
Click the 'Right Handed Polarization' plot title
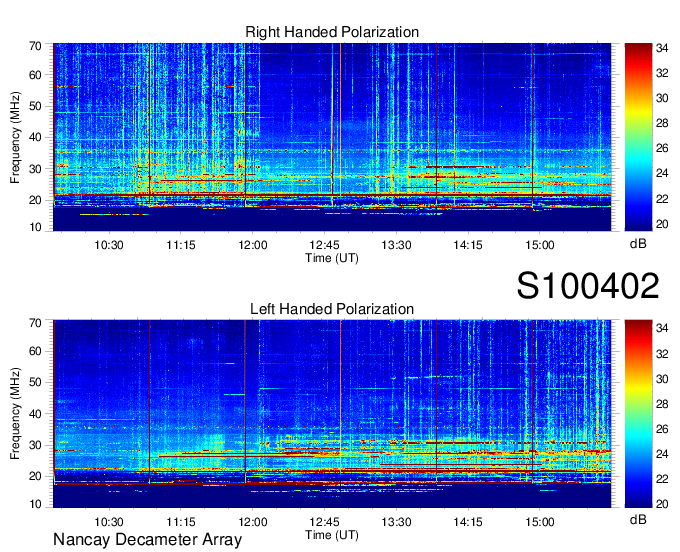tap(332, 32)
